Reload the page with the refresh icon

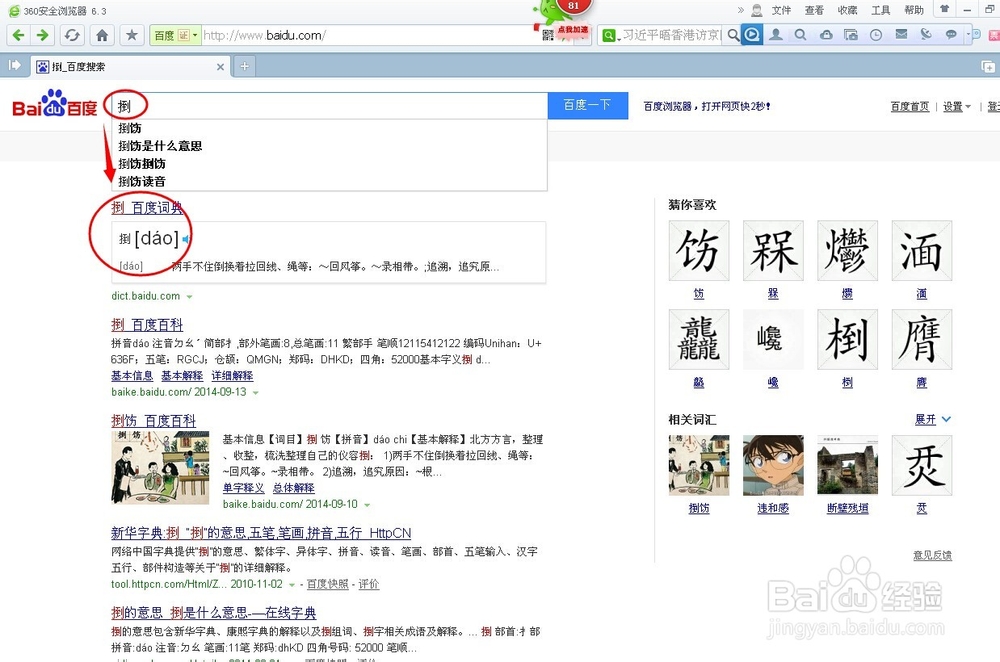point(72,35)
